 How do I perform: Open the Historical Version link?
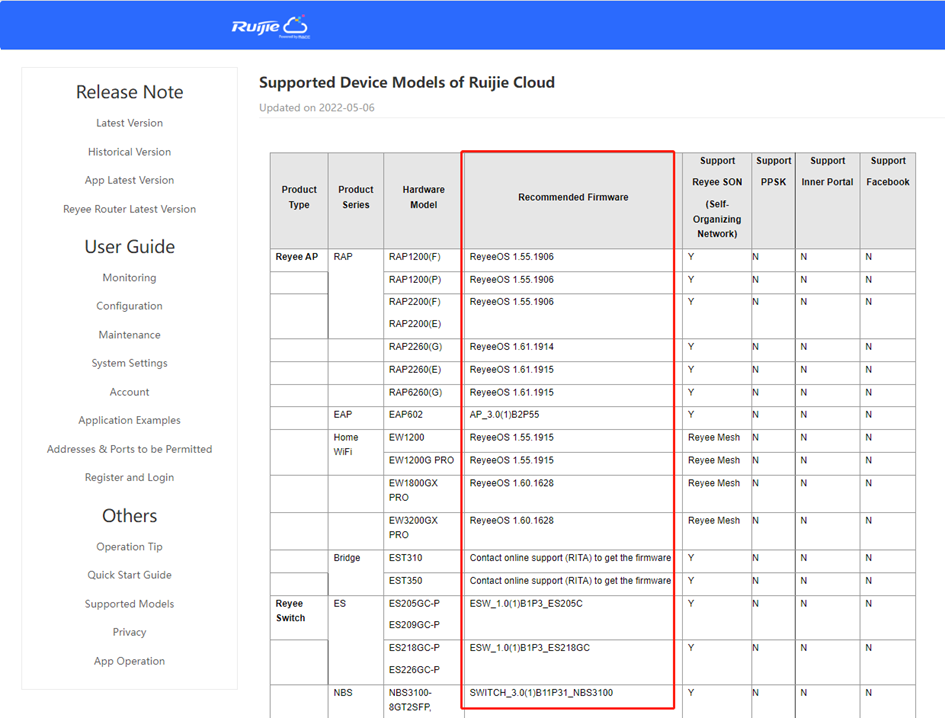tap(130, 152)
